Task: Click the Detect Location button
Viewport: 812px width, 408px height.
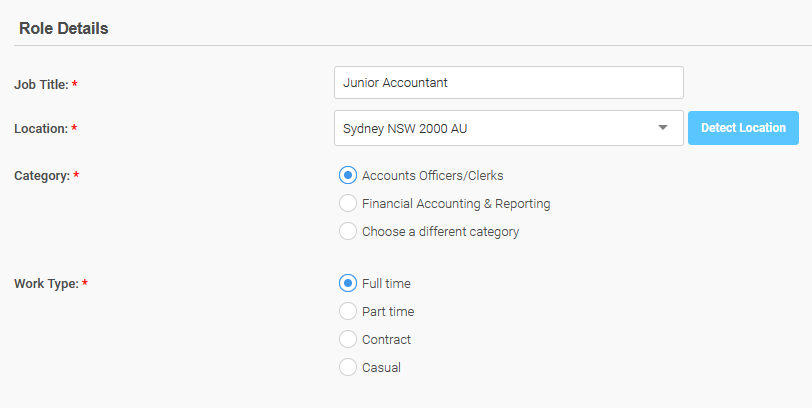Action: pyautogui.click(x=743, y=128)
